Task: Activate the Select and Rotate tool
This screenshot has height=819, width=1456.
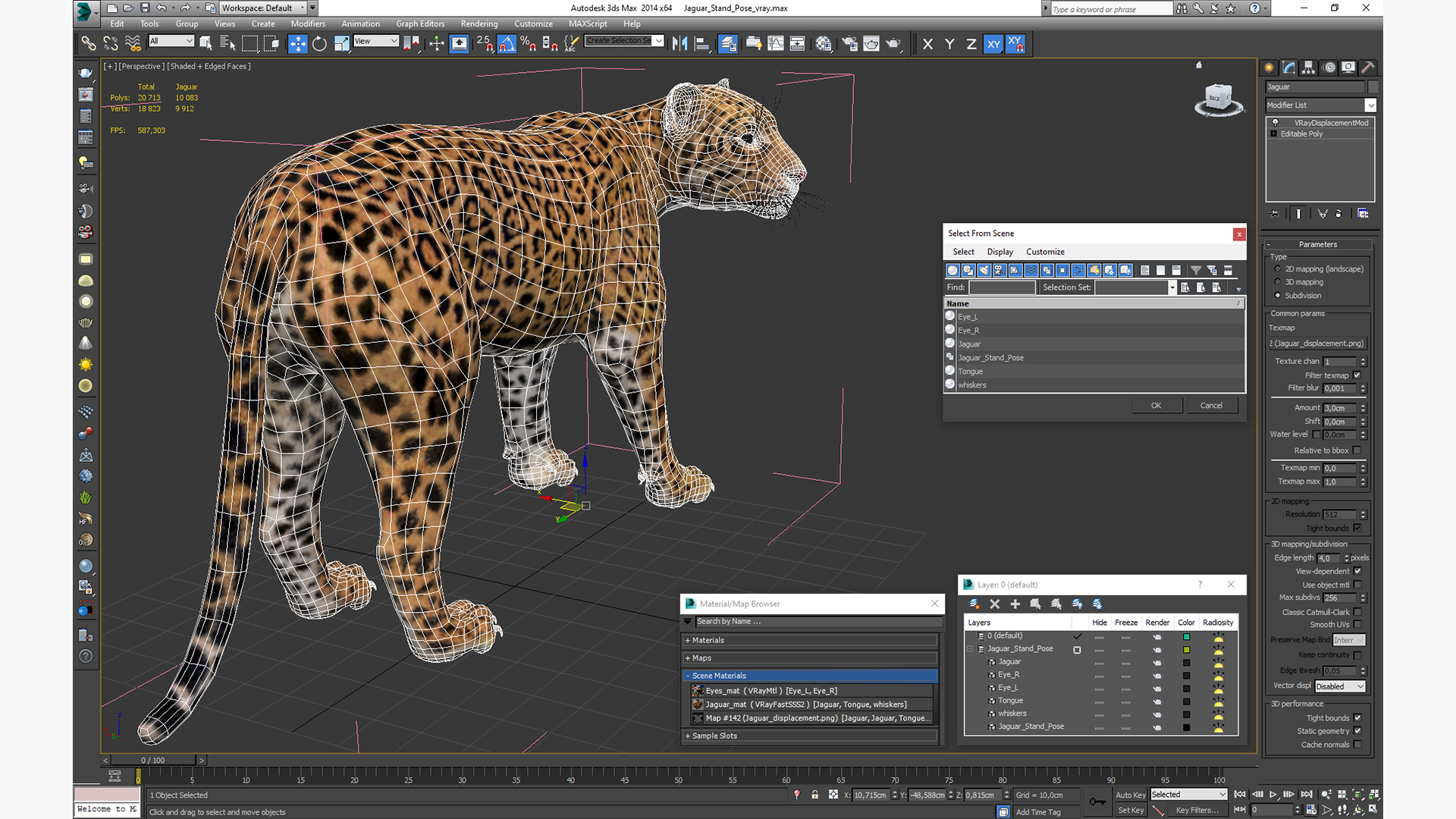Action: pyautogui.click(x=319, y=43)
